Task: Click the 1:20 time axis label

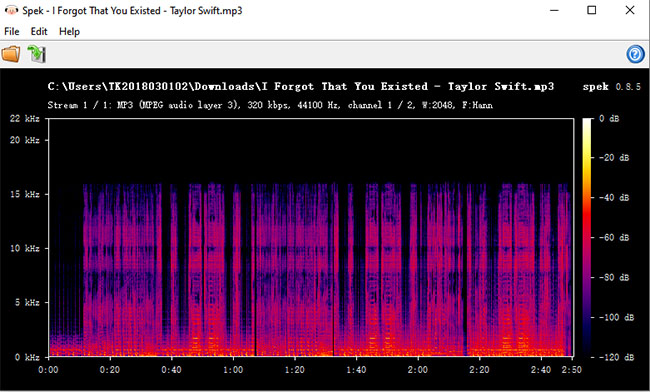Action: point(294,370)
